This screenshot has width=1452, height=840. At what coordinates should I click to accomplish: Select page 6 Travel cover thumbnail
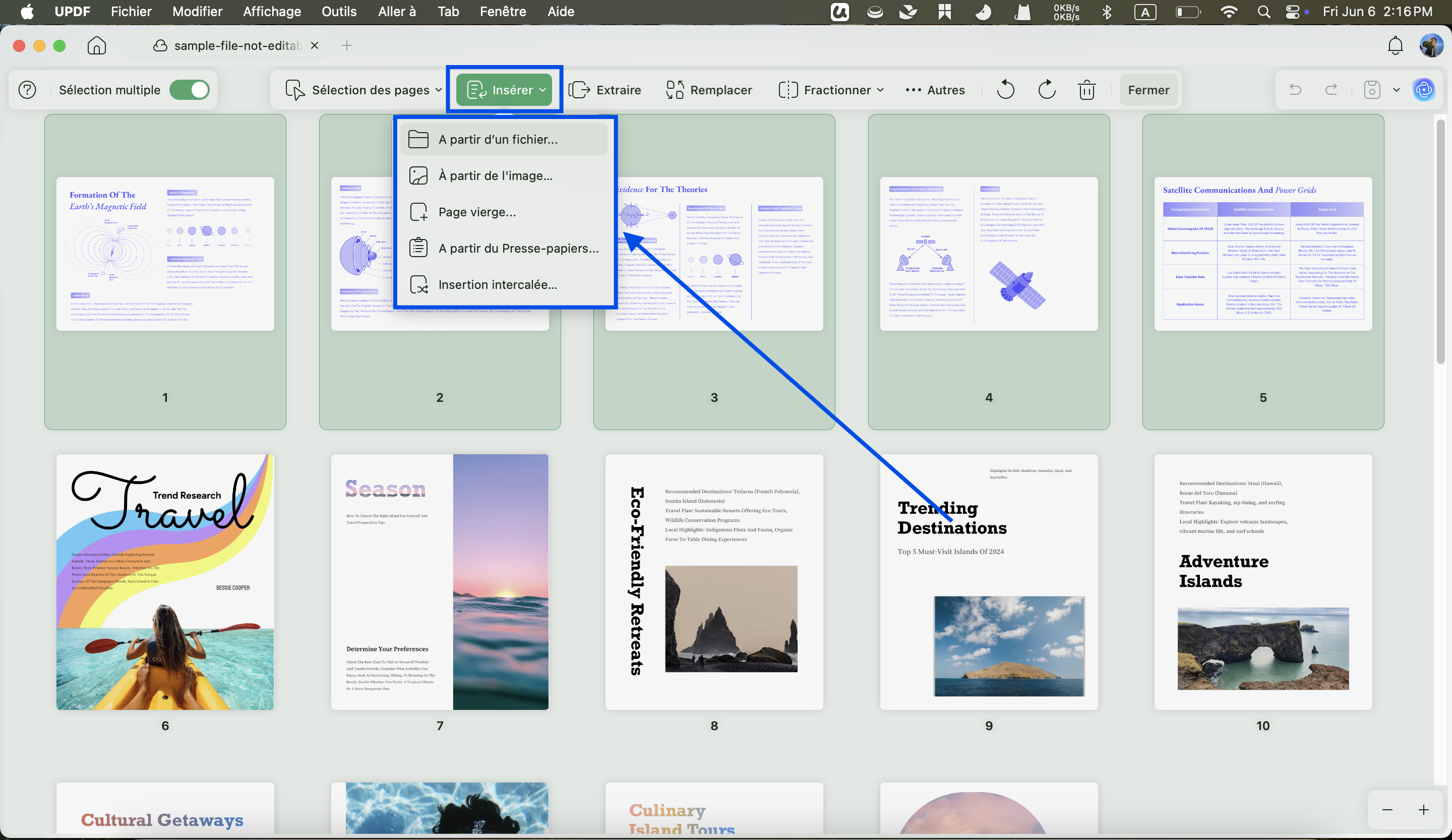(x=165, y=582)
